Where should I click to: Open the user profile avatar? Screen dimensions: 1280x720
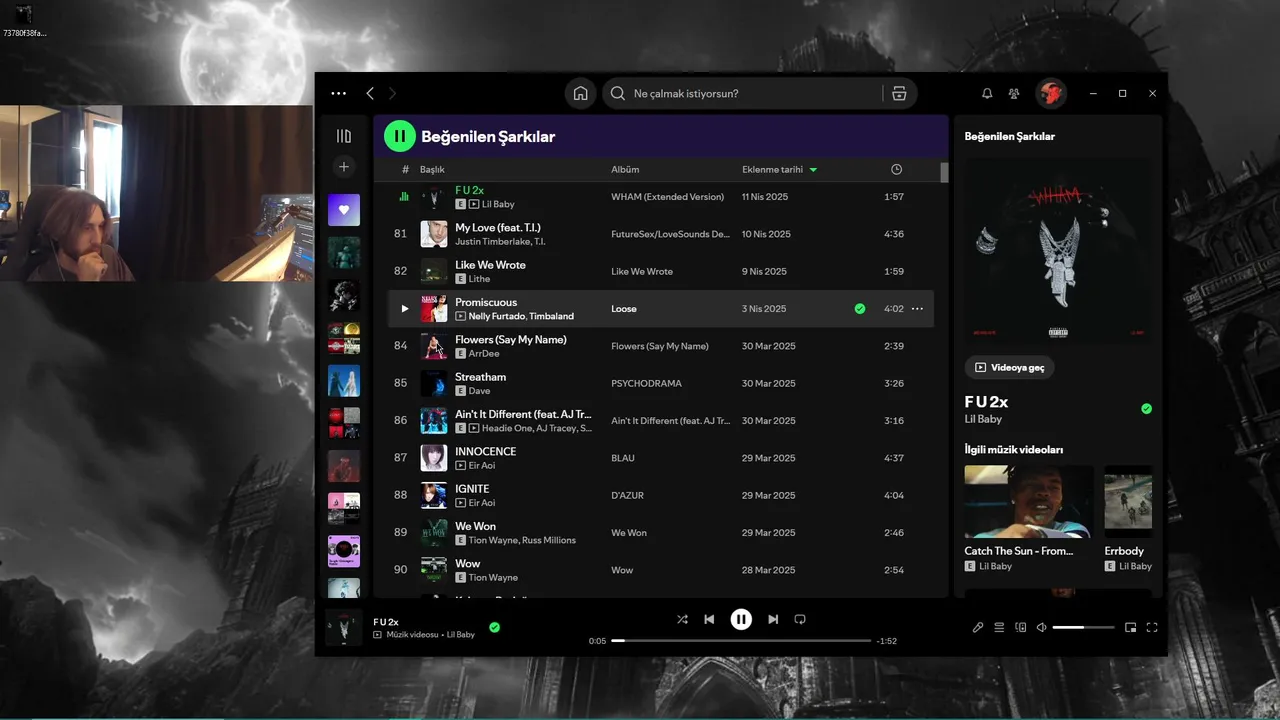pos(1050,93)
